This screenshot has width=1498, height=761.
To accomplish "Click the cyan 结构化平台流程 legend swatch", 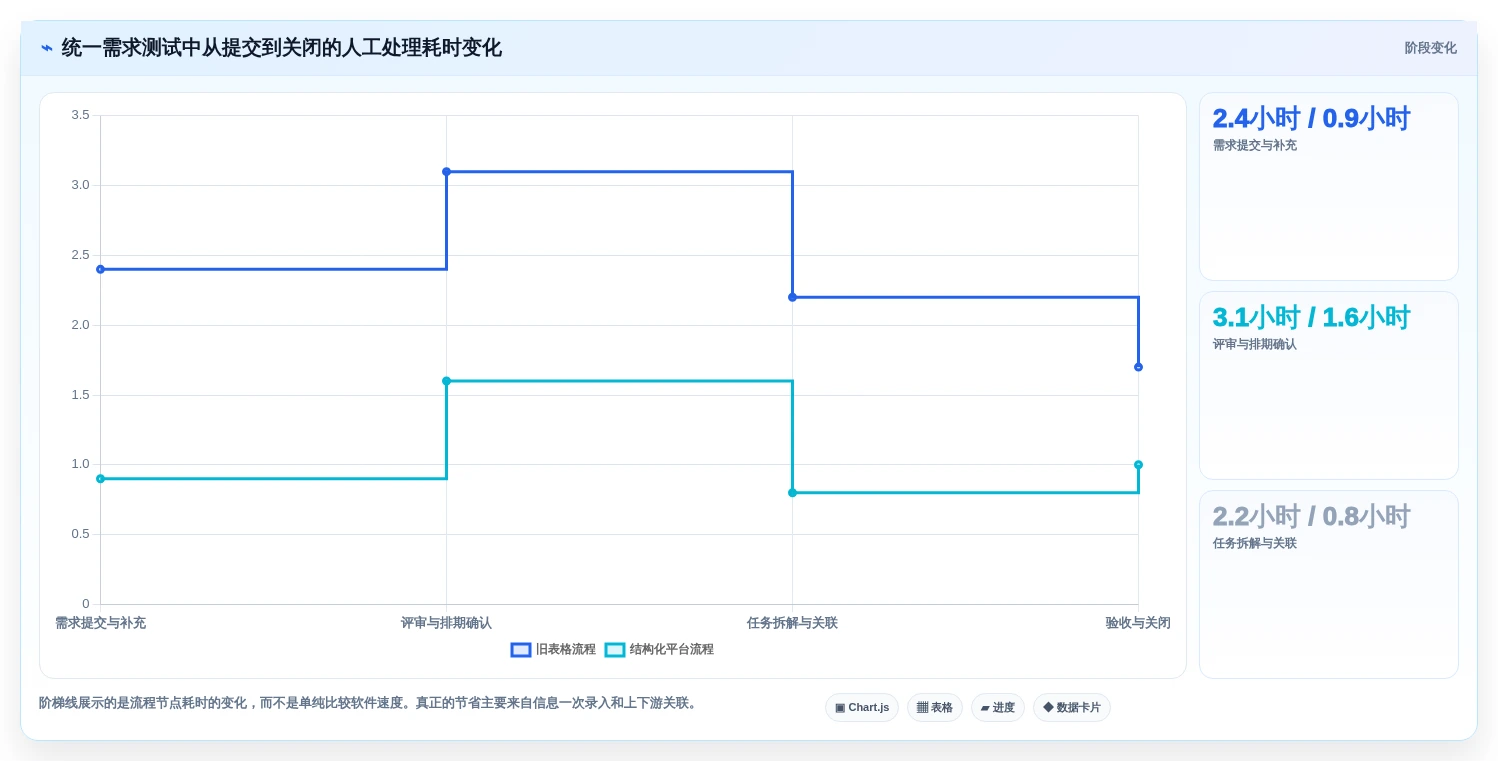I will 615,650.
